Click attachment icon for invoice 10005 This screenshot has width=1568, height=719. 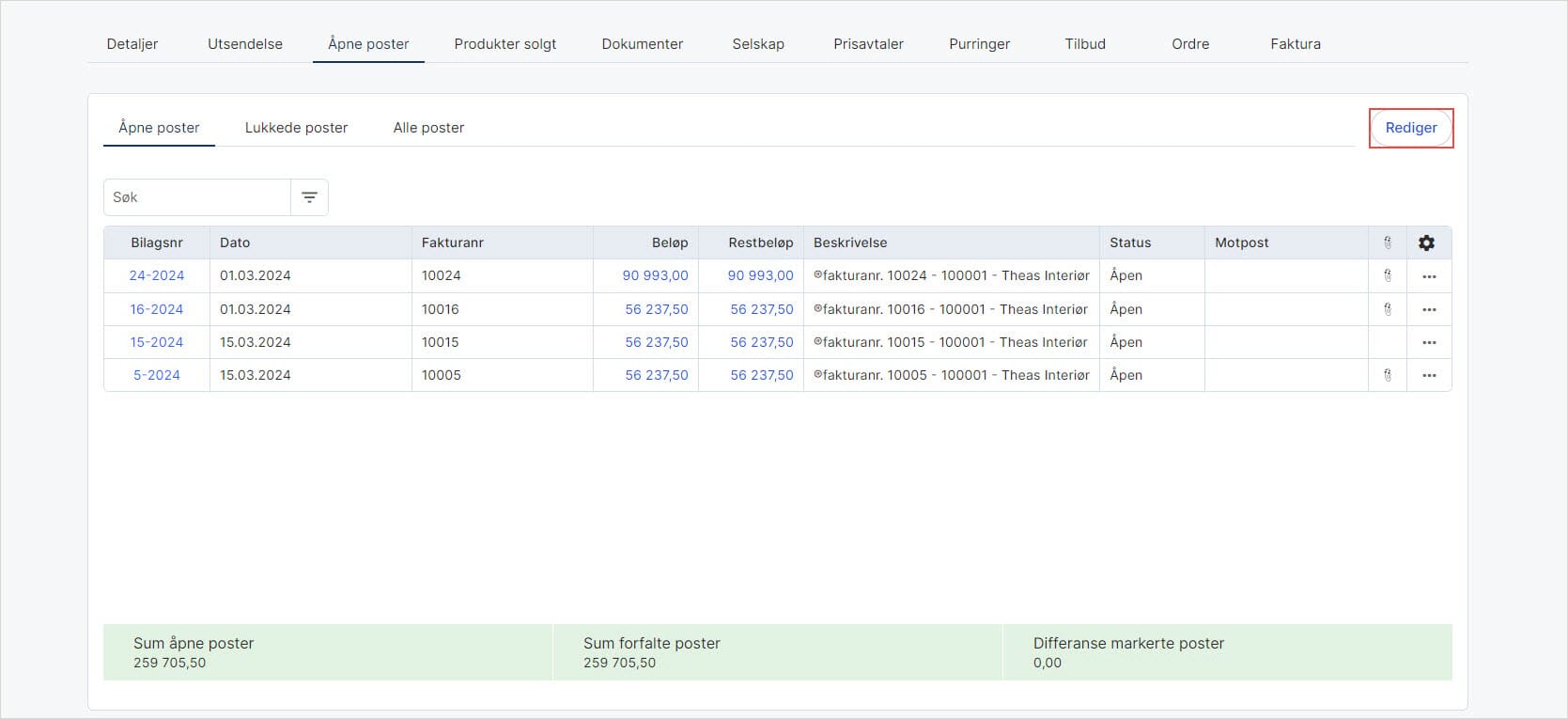click(1387, 375)
